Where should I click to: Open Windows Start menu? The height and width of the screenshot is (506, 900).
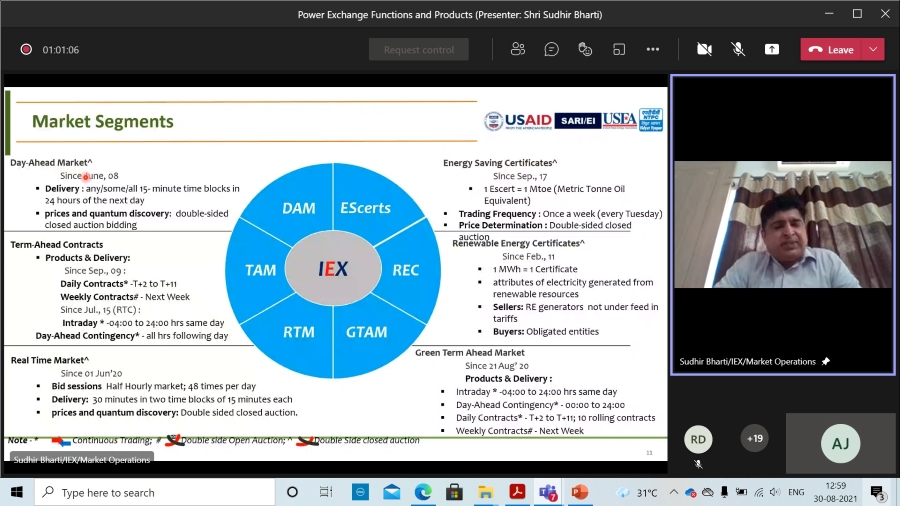[17, 492]
